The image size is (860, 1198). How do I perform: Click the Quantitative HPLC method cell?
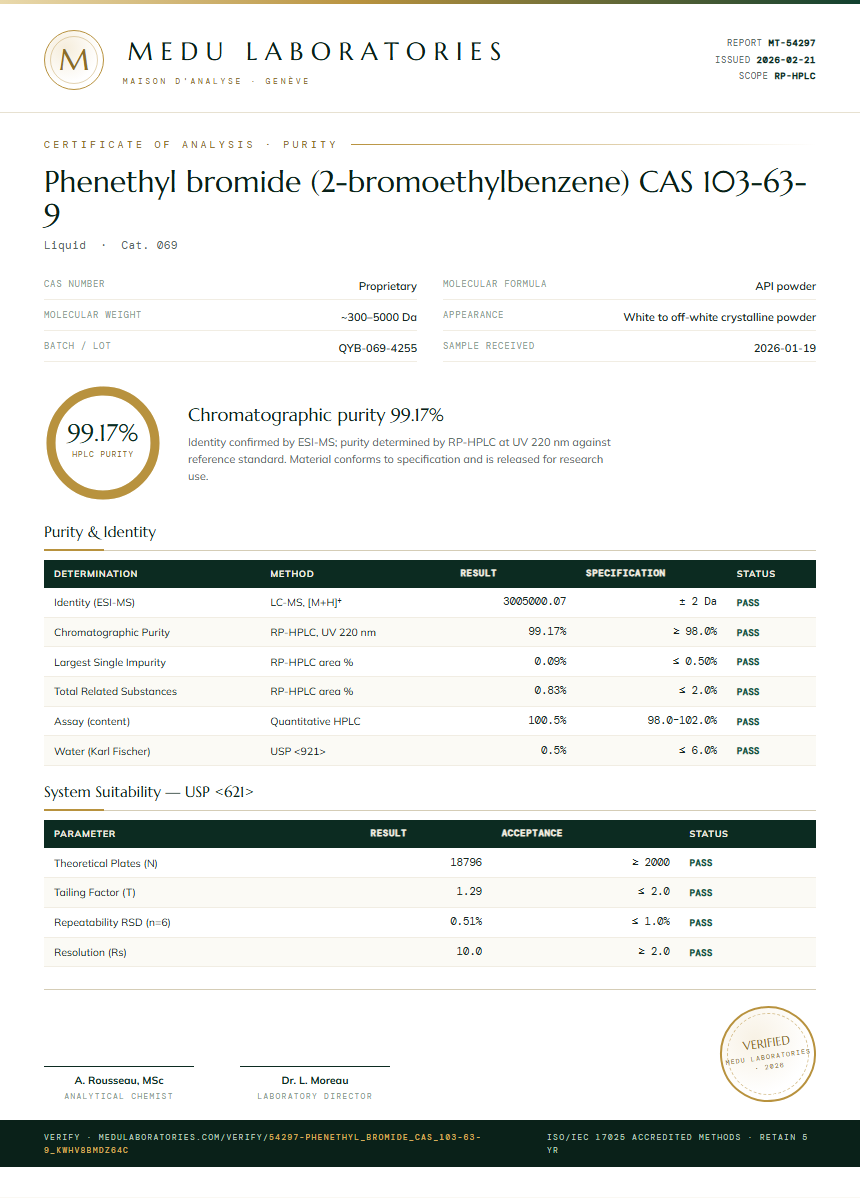coord(315,721)
